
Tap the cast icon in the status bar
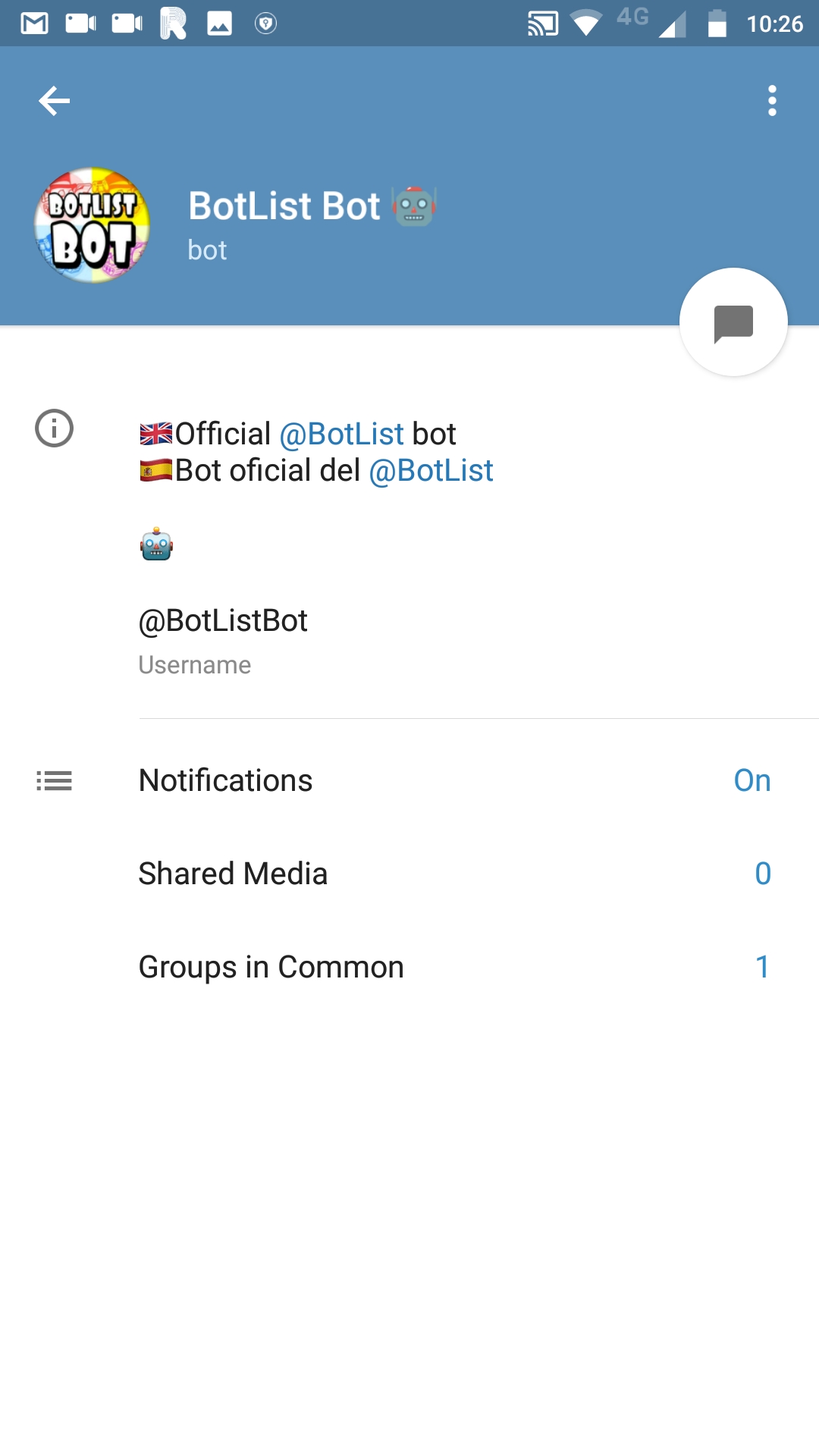(x=543, y=24)
